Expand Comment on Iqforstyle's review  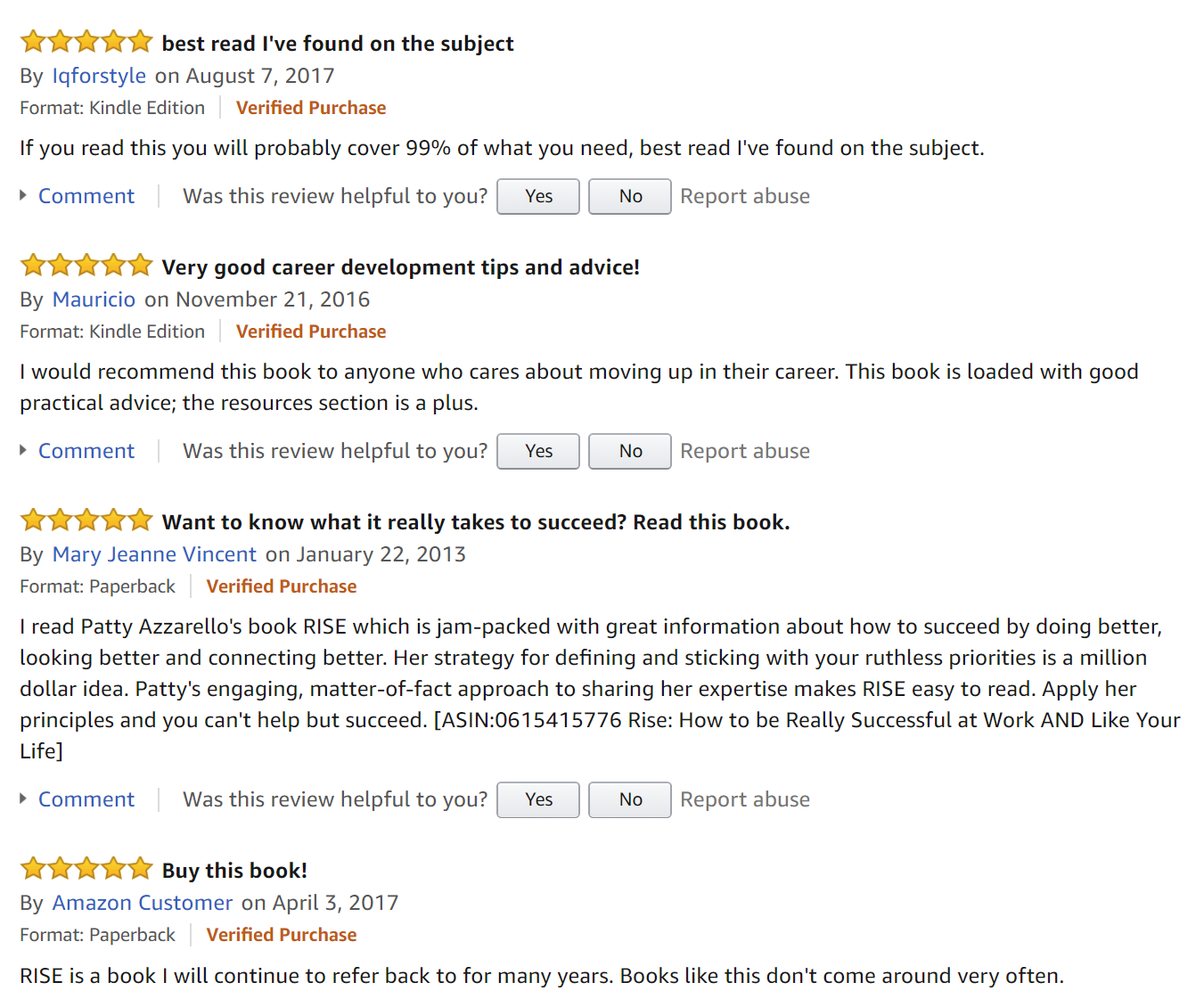[x=86, y=196]
